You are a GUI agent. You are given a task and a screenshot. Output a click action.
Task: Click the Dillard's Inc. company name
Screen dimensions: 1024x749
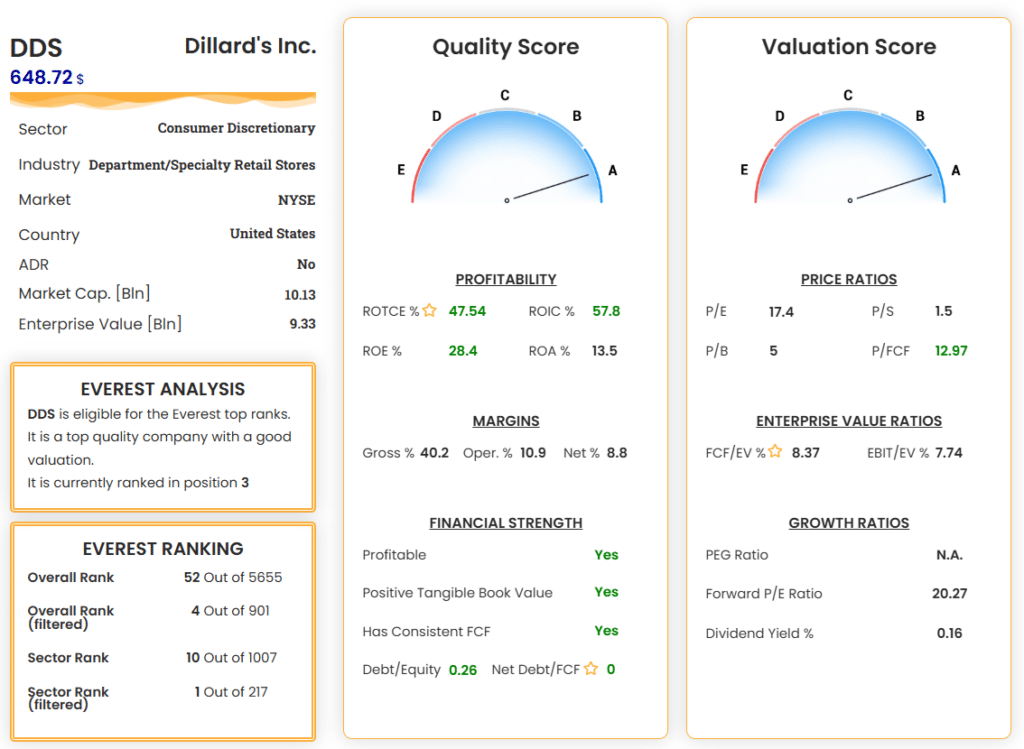pyautogui.click(x=250, y=46)
